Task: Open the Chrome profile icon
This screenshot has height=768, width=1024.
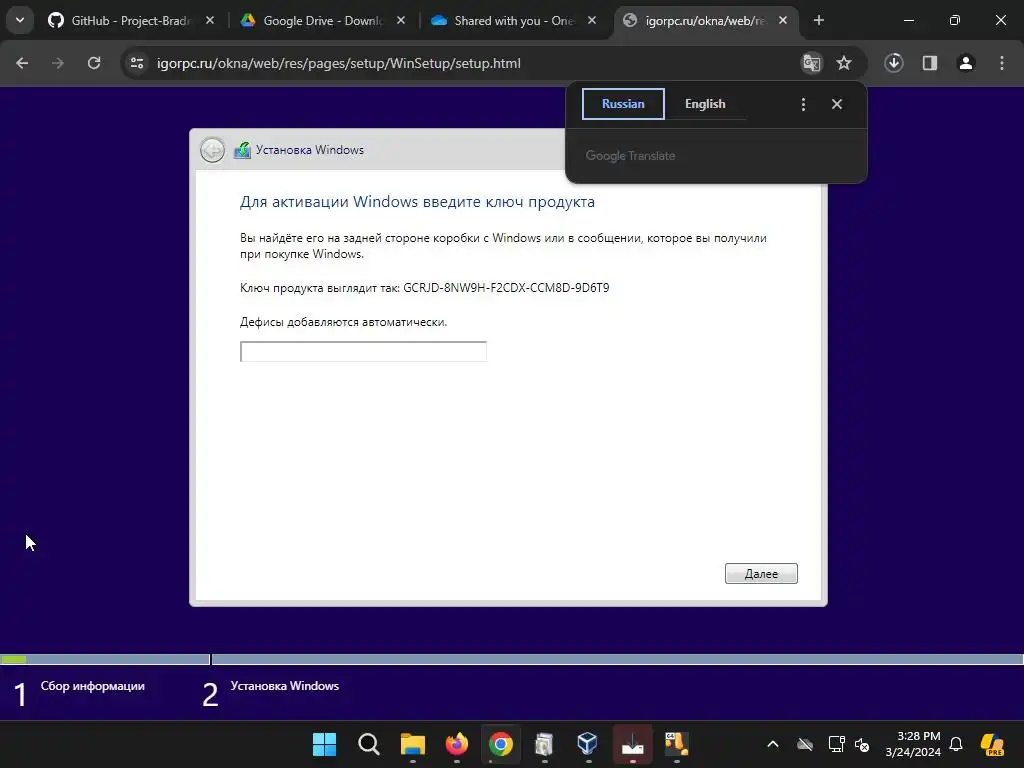Action: point(966,63)
